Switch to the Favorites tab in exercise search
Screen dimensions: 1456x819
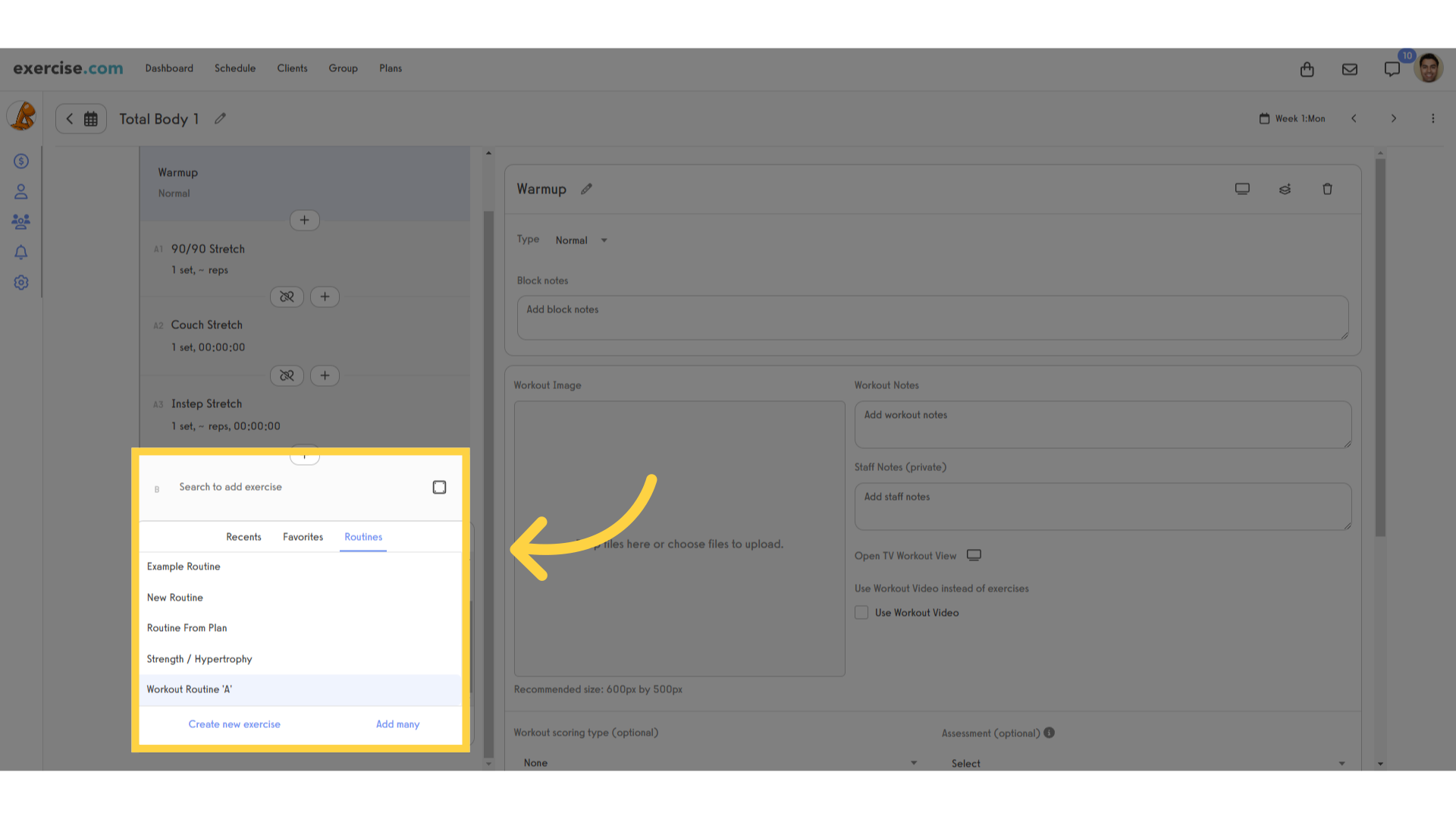coord(302,537)
